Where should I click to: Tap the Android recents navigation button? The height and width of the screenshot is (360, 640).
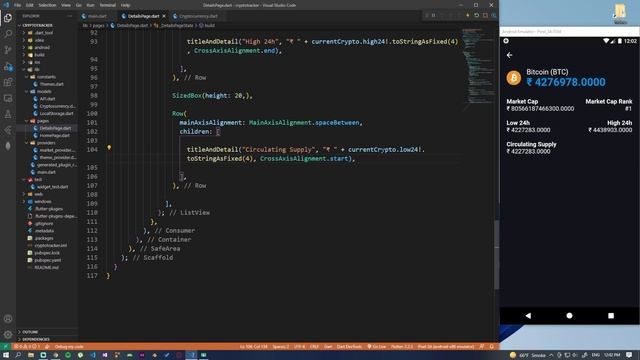611,316
